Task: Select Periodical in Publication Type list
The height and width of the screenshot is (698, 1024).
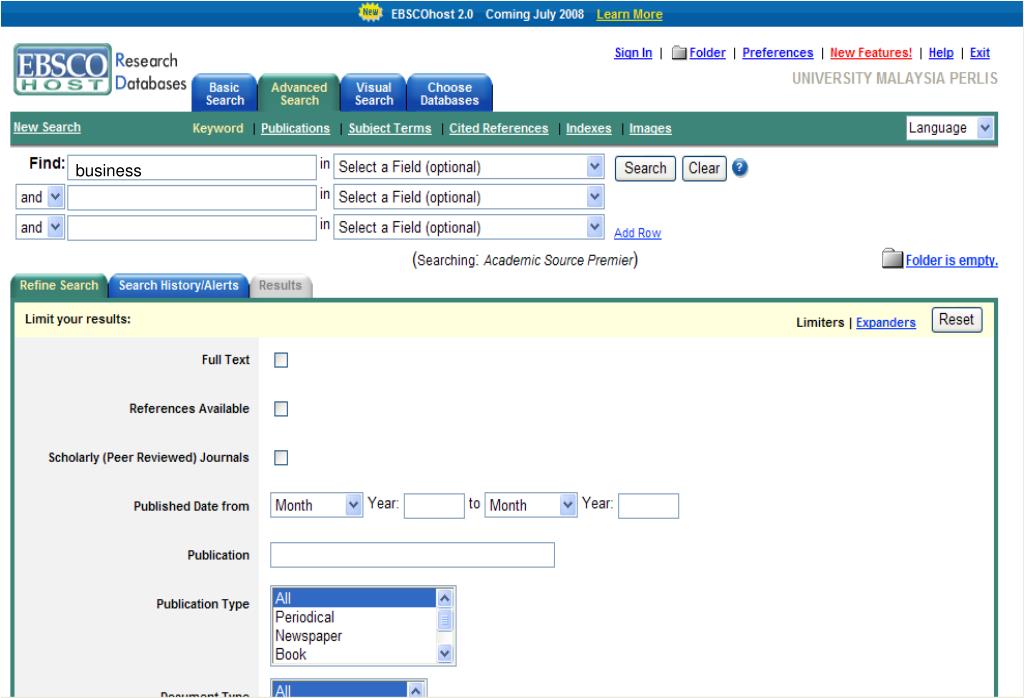Action: pyautogui.click(x=354, y=617)
